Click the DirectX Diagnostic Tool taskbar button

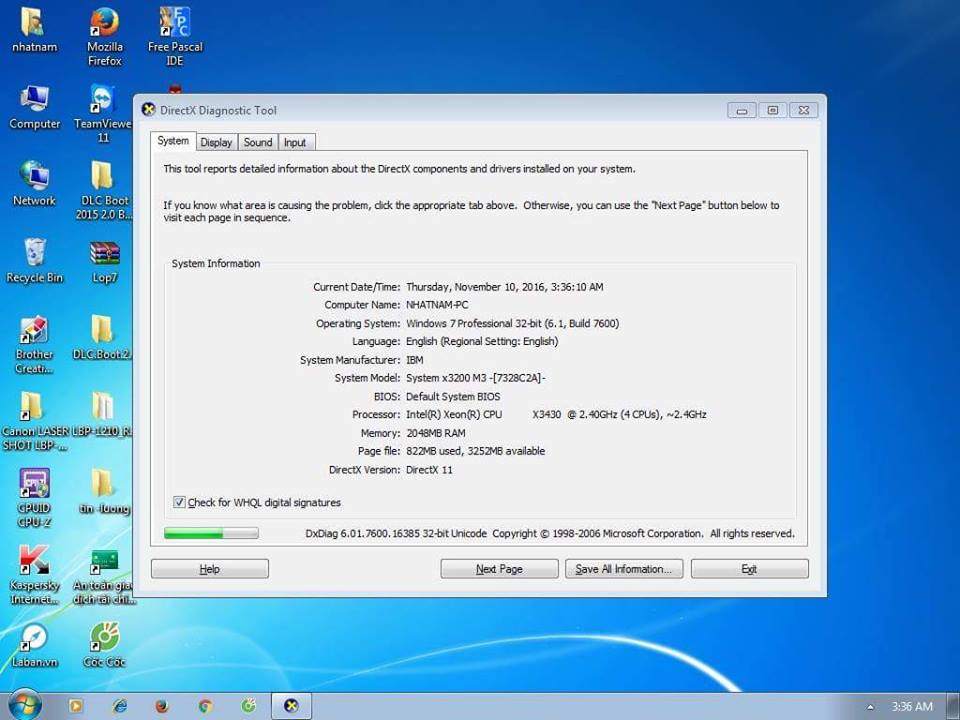pos(291,707)
